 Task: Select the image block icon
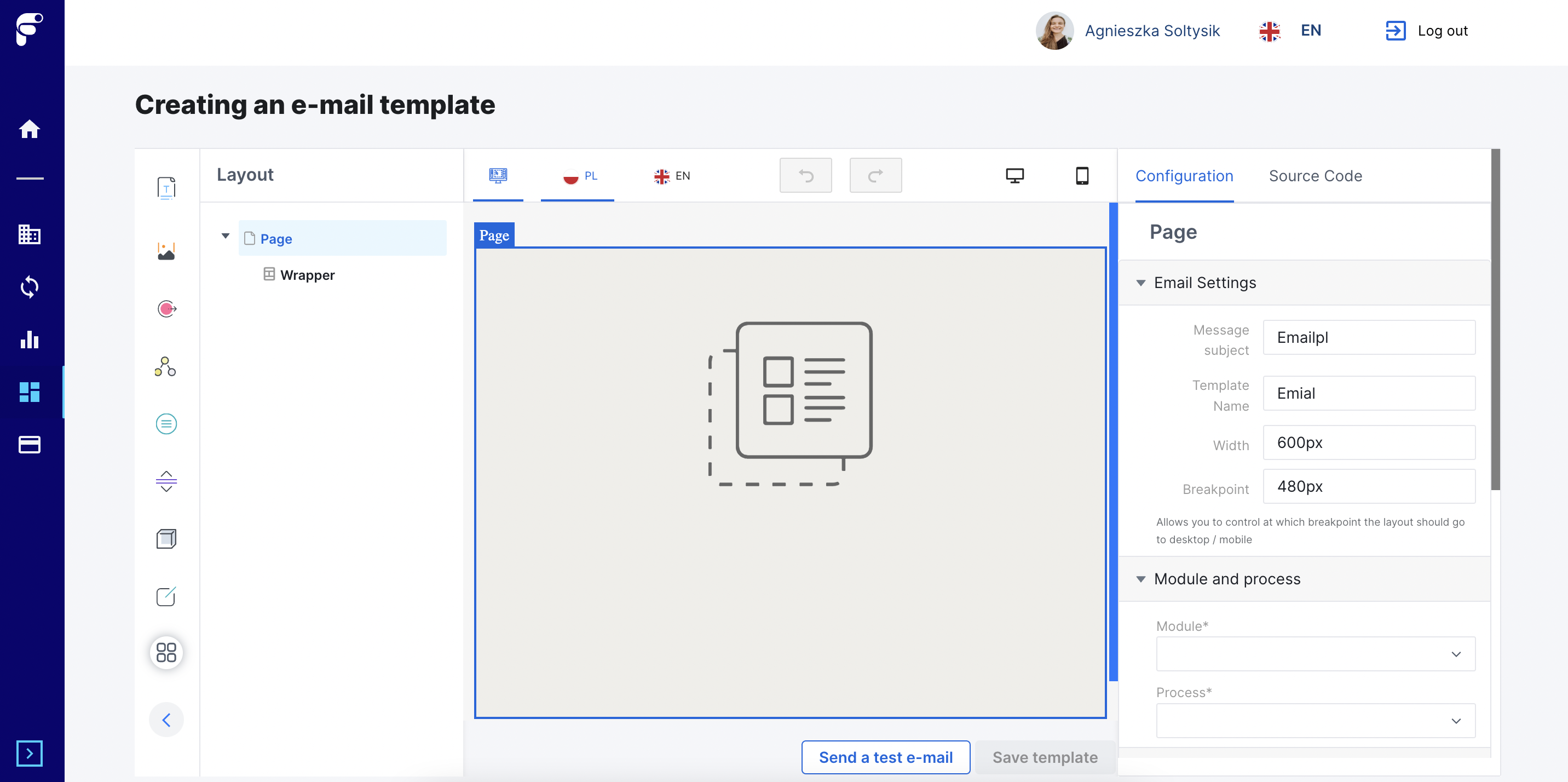click(x=166, y=251)
